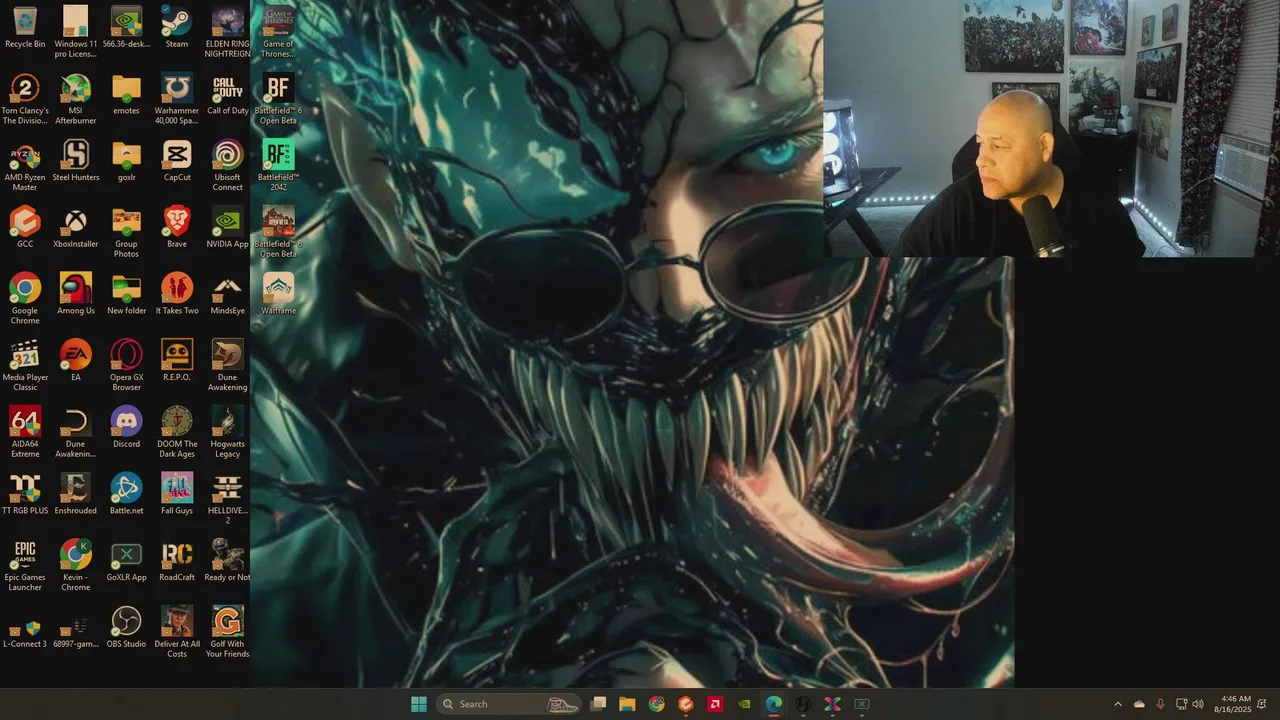Image resolution: width=1280 pixels, height=720 pixels.
Task: Open File Explorer from taskbar
Action: tap(627, 704)
